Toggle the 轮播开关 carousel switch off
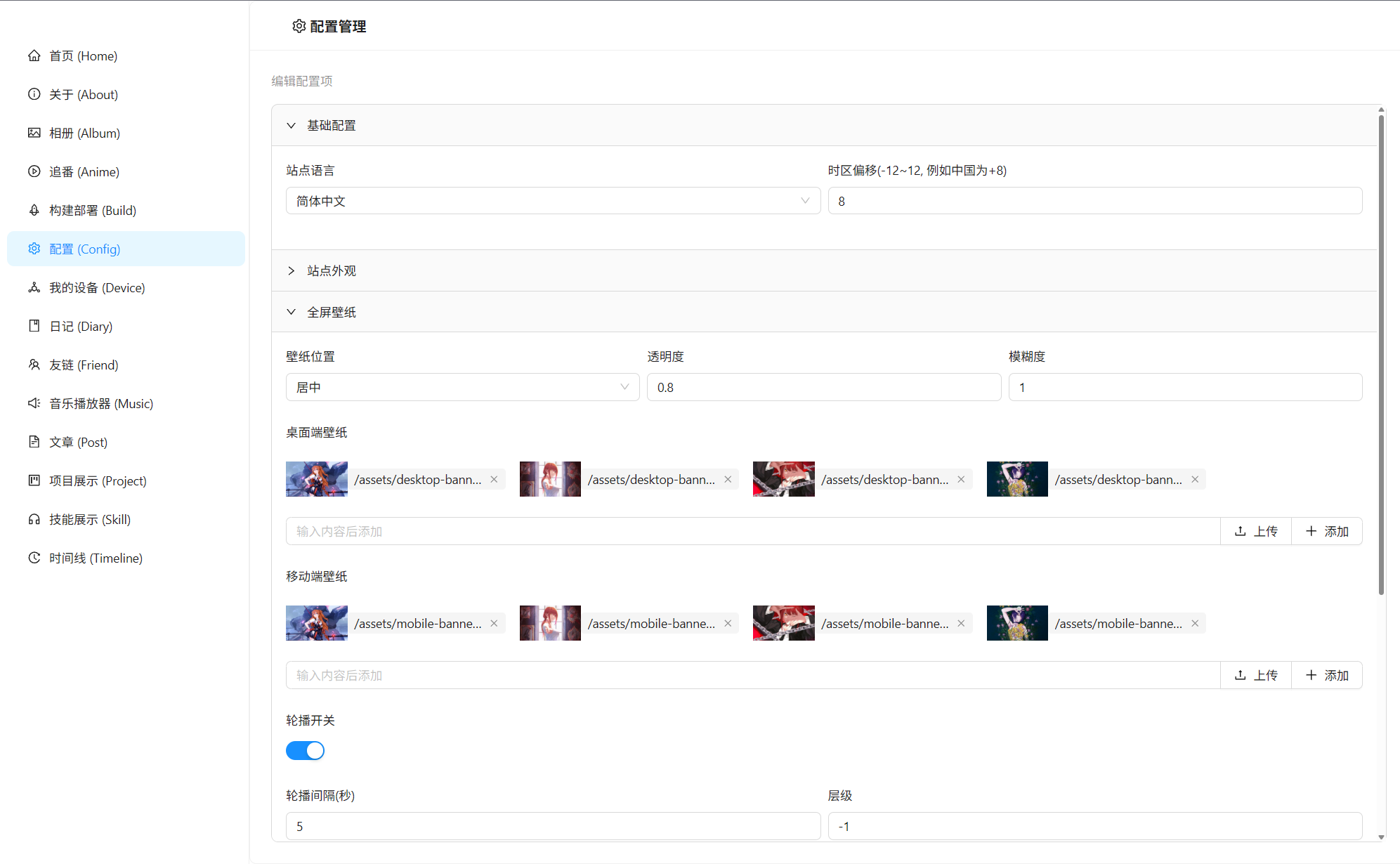1400x864 pixels. [305, 750]
